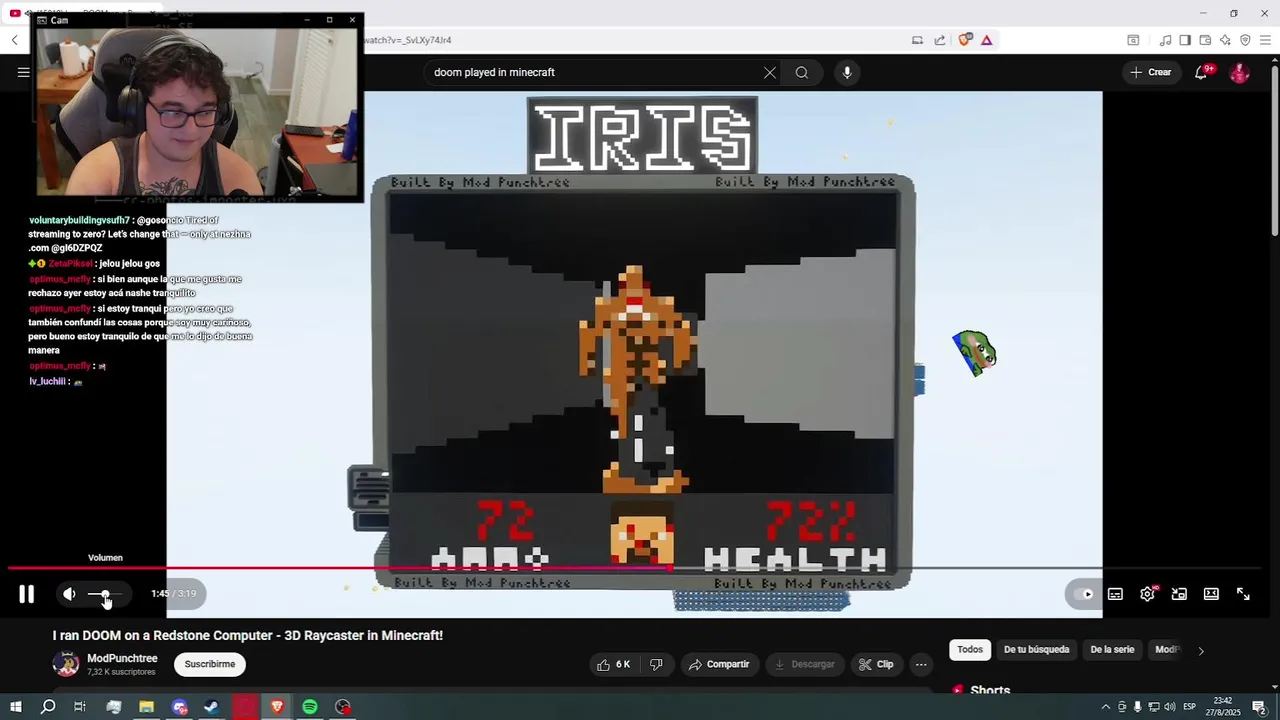Image resolution: width=1280 pixels, height=720 pixels.
Task: Click the share page icon in the address bar
Action: pos(940,40)
